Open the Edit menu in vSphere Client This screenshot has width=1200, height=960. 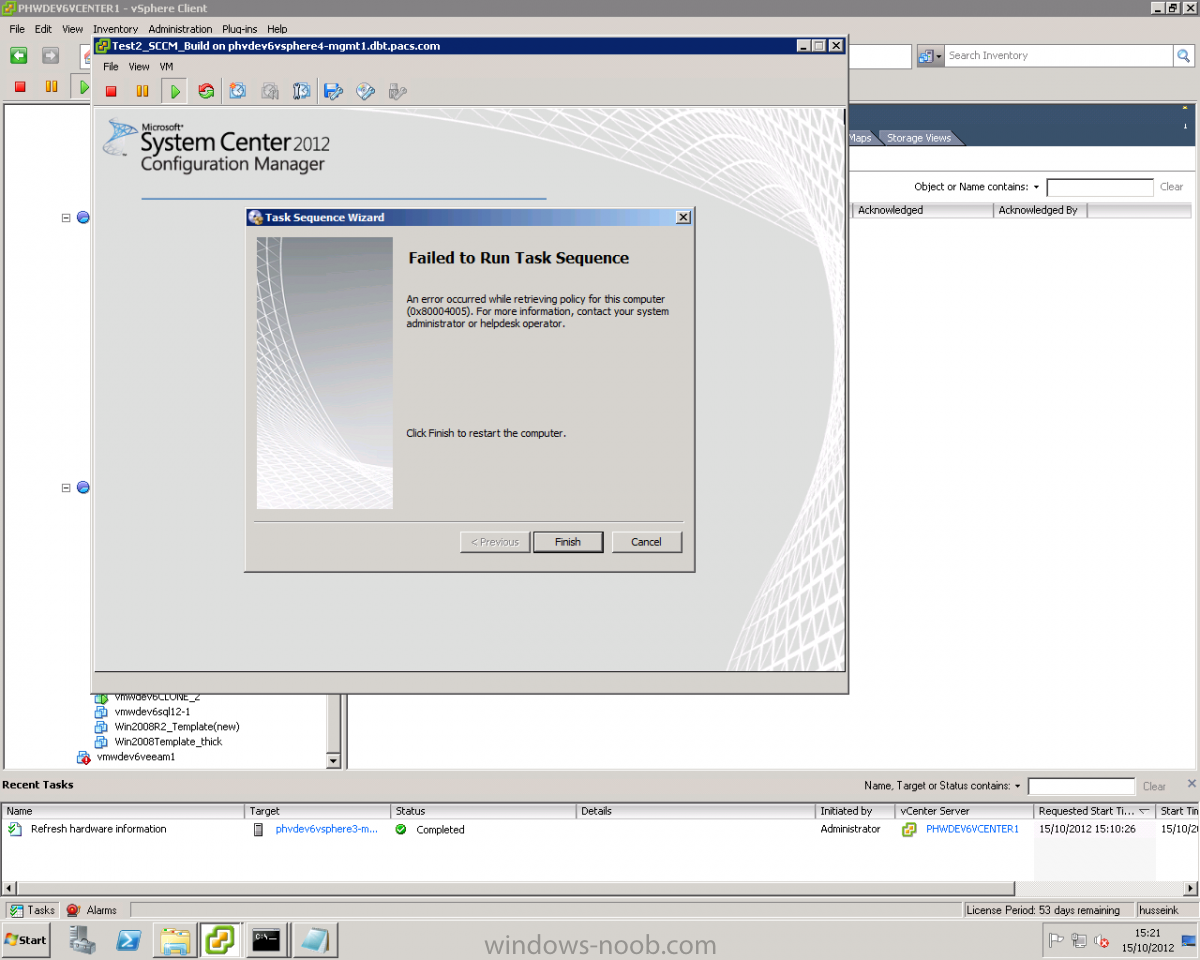click(x=43, y=29)
